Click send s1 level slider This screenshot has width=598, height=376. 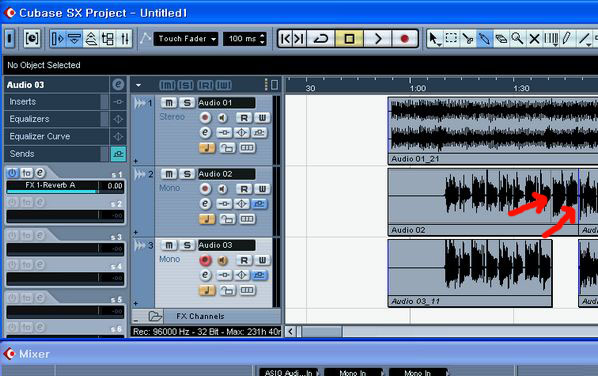[x=52, y=192]
